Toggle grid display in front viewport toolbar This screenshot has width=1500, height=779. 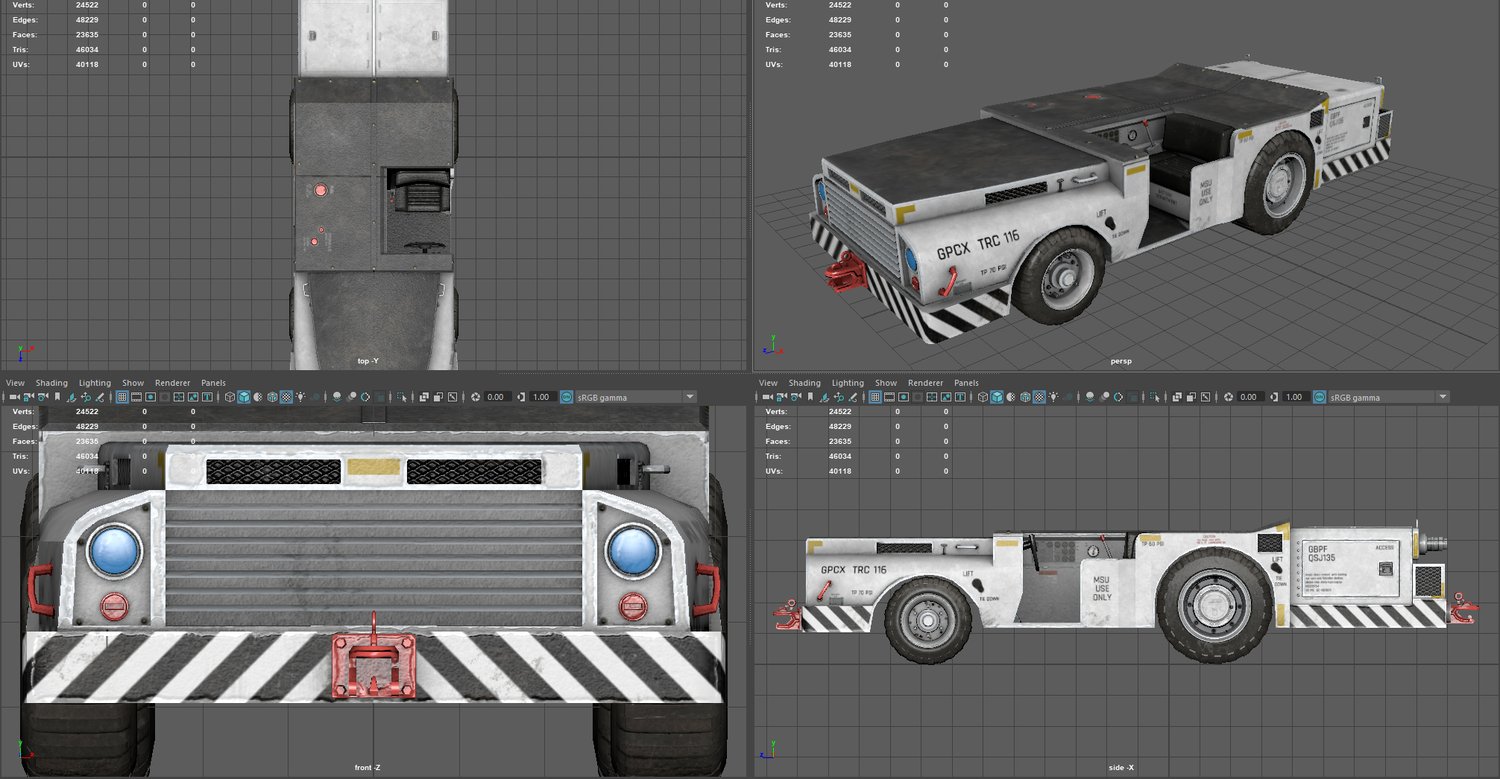[122, 397]
